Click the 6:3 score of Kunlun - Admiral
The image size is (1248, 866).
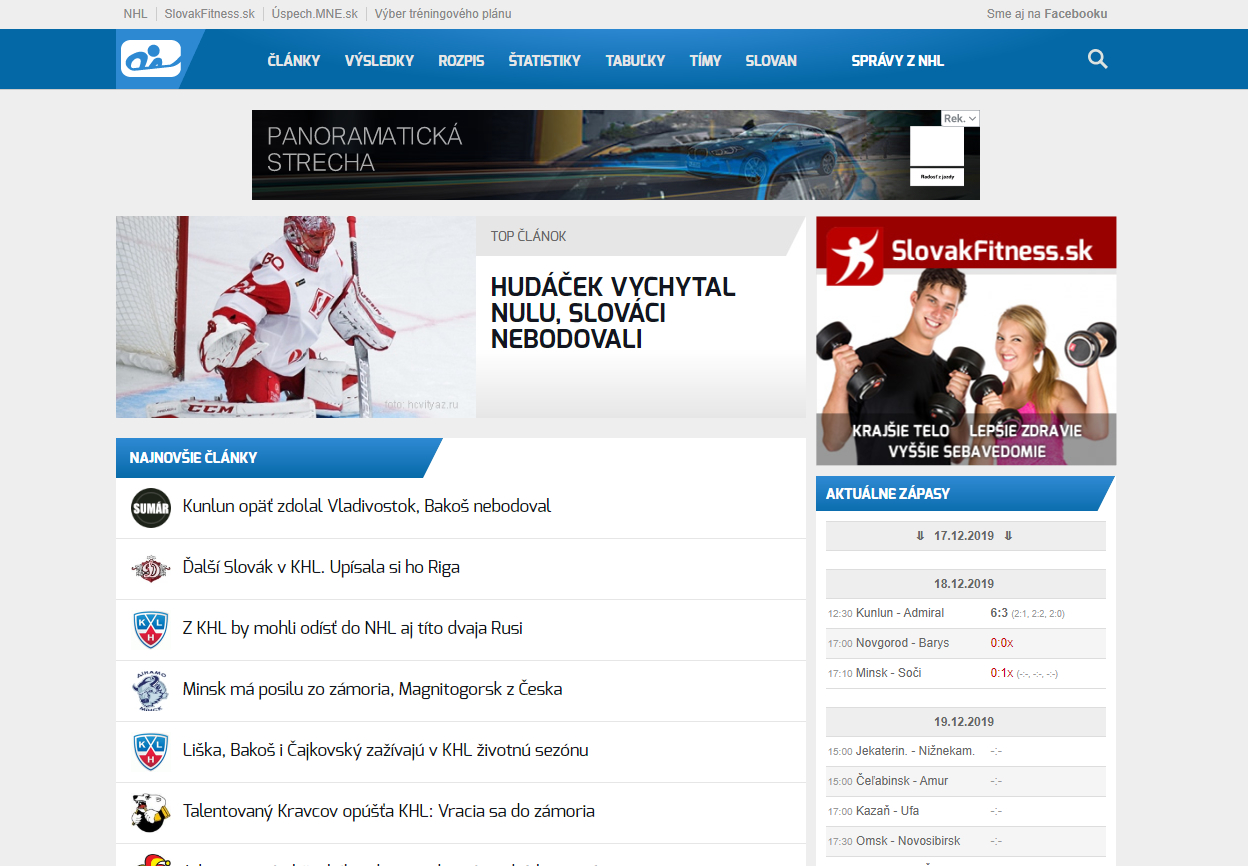click(999, 613)
